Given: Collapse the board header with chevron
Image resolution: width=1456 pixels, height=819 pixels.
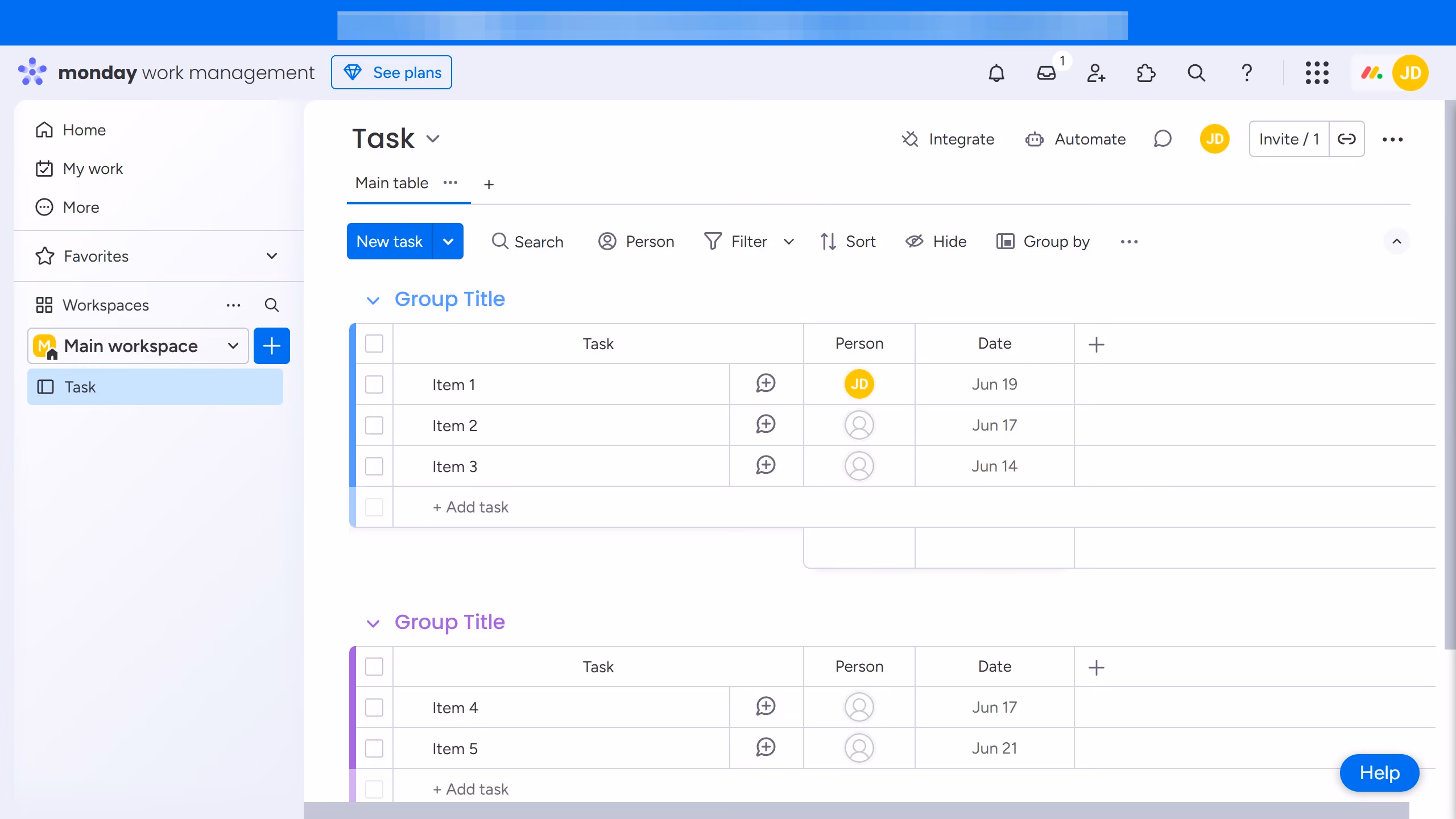Looking at the screenshot, I should click(1396, 242).
